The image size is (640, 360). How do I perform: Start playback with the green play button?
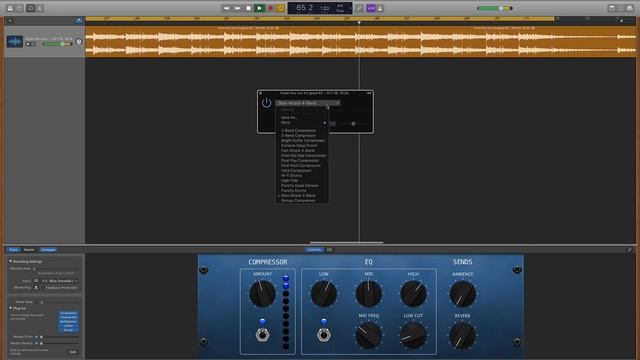pyautogui.click(x=259, y=8)
